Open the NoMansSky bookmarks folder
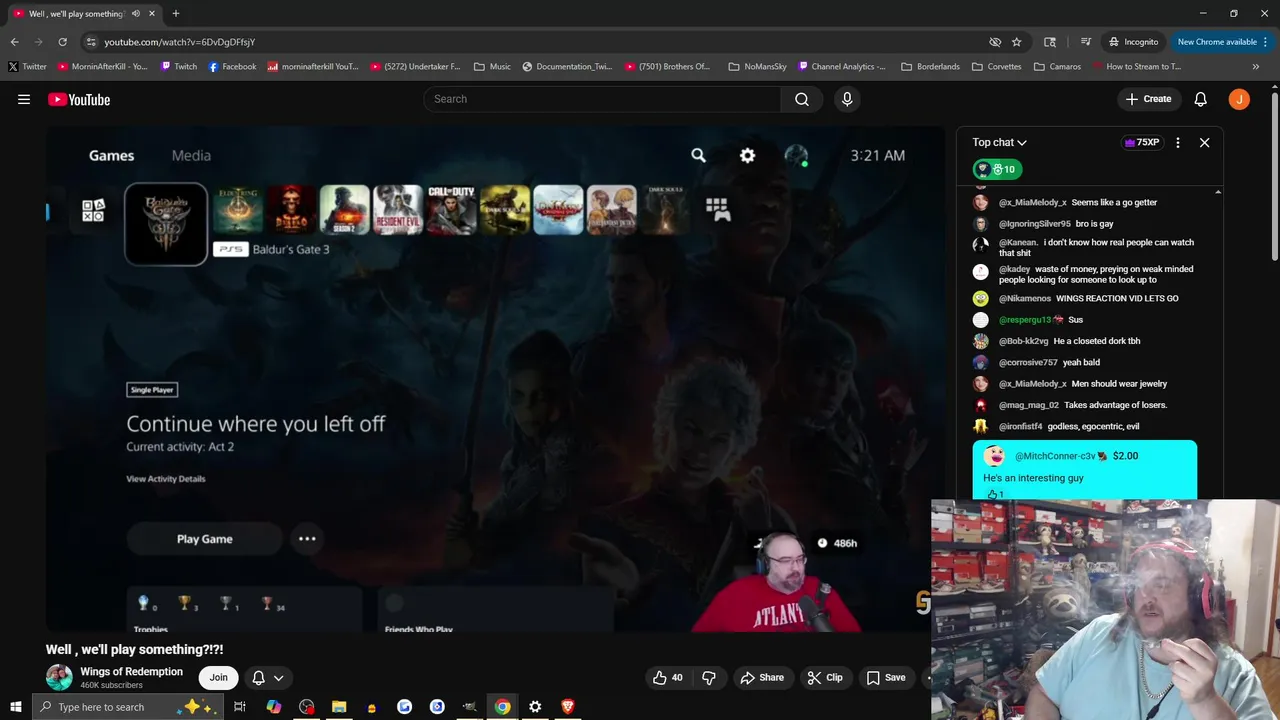Image resolution: width=1280 pixels, height=720 pixels. 757,66
